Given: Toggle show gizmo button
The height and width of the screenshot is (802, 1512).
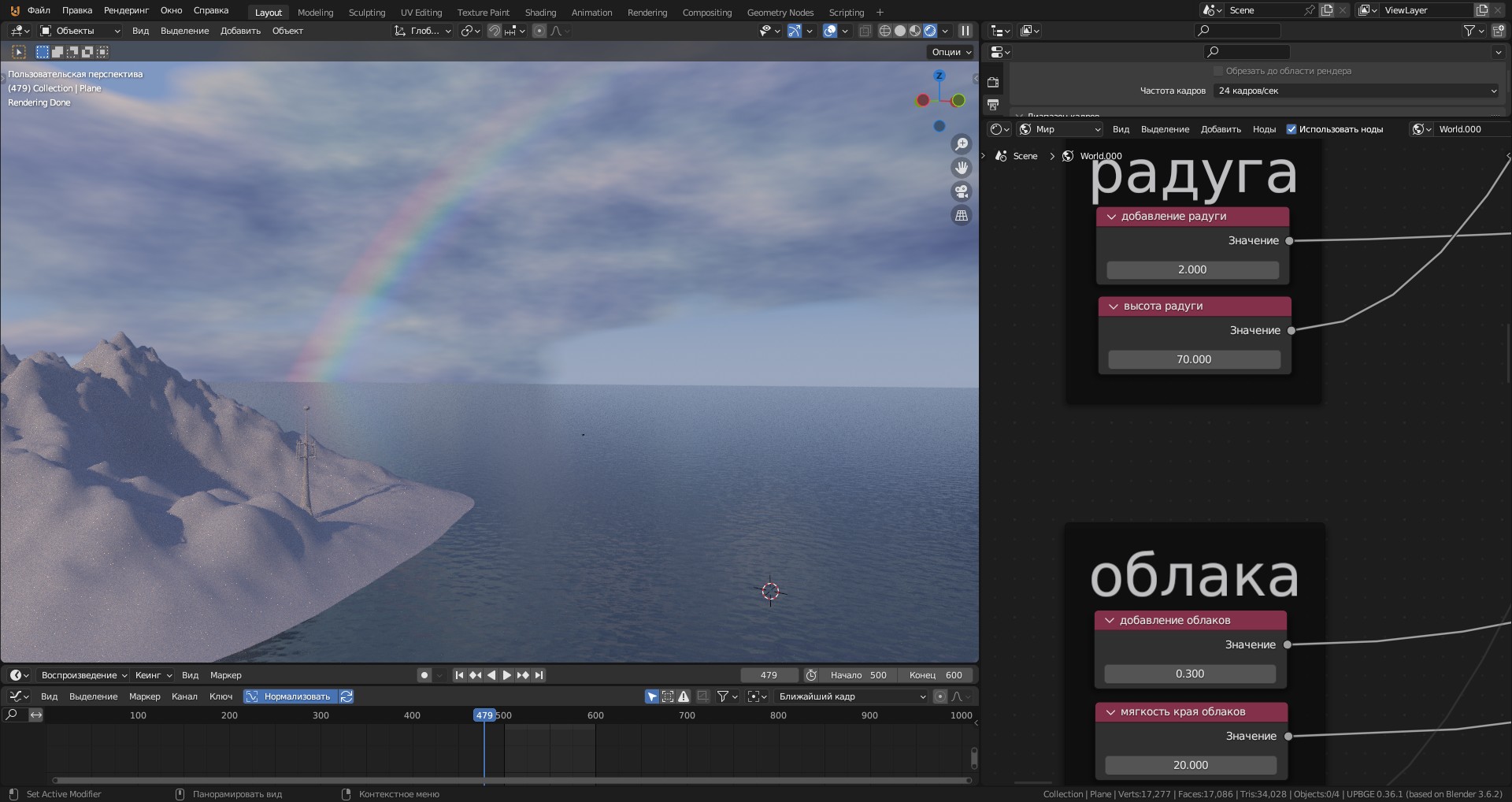Looking at the screenshot, I should 795,31.
